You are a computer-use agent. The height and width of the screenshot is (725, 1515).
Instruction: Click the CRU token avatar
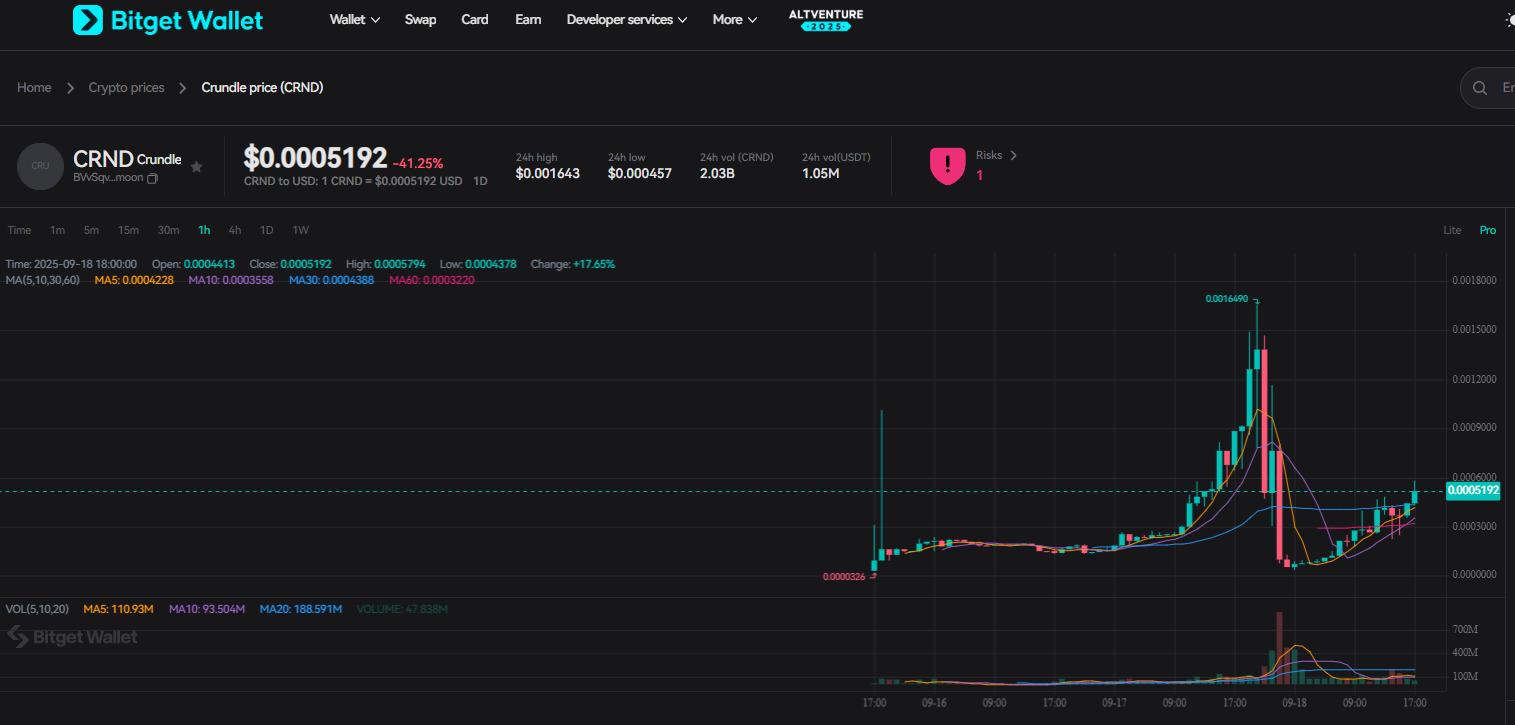(40, 166)
